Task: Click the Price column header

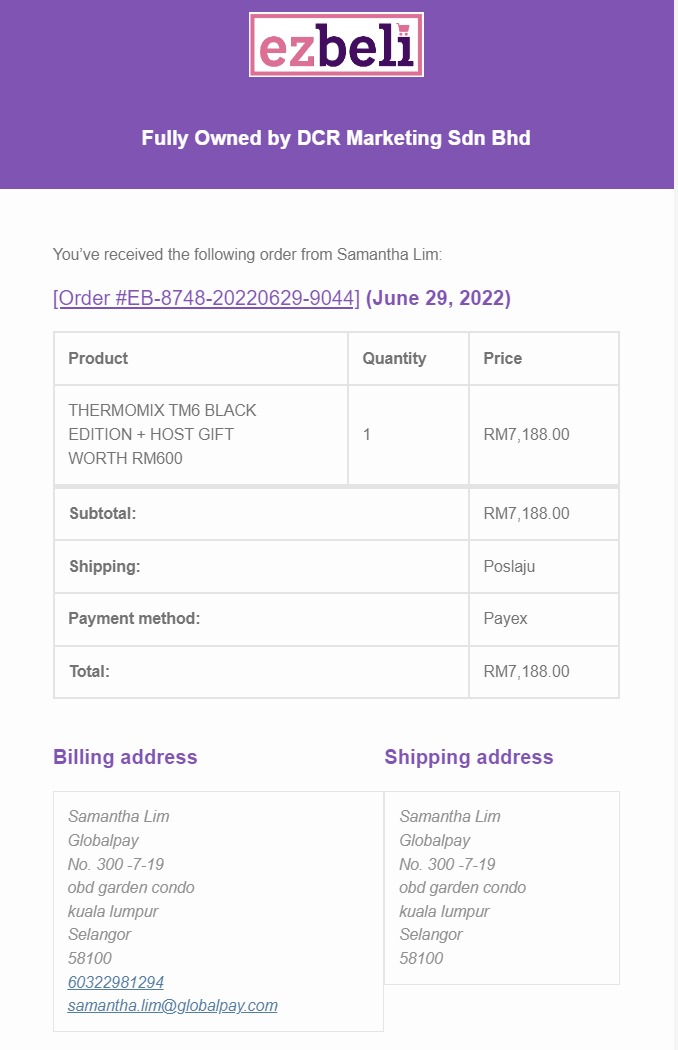Action: click(x=502, y=358)
